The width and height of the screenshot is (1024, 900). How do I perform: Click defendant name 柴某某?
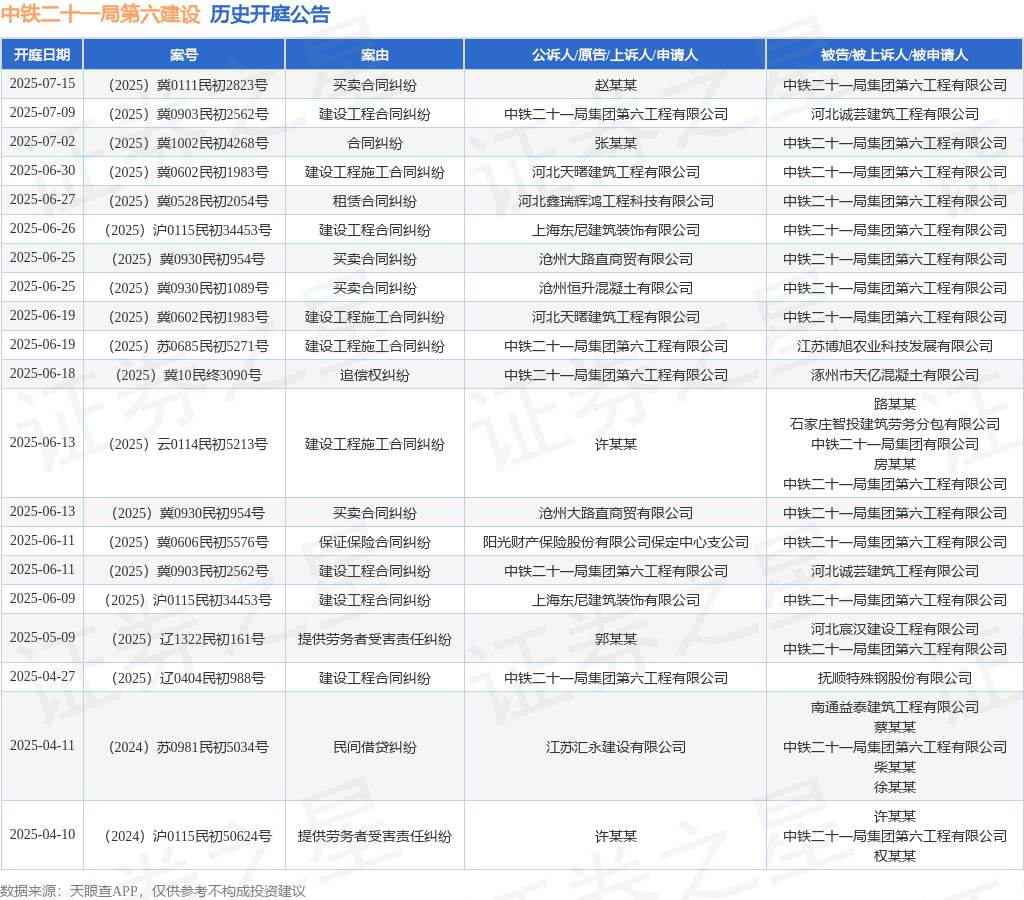tap(895, 767)
